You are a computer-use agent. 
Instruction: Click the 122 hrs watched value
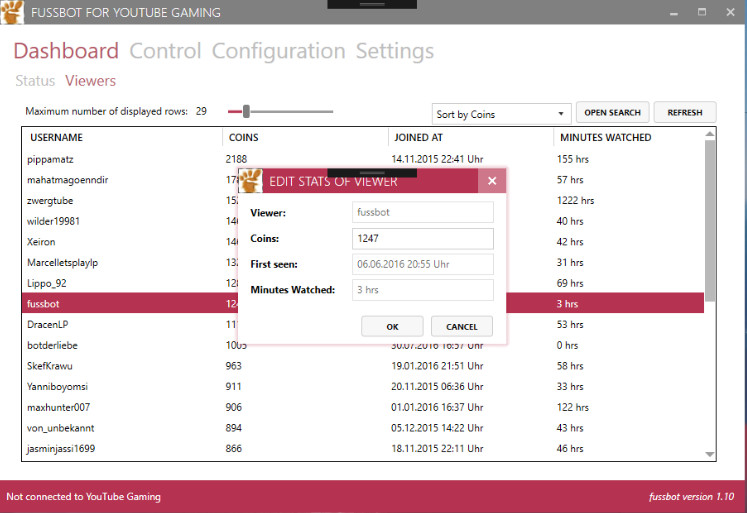[573, 407]
